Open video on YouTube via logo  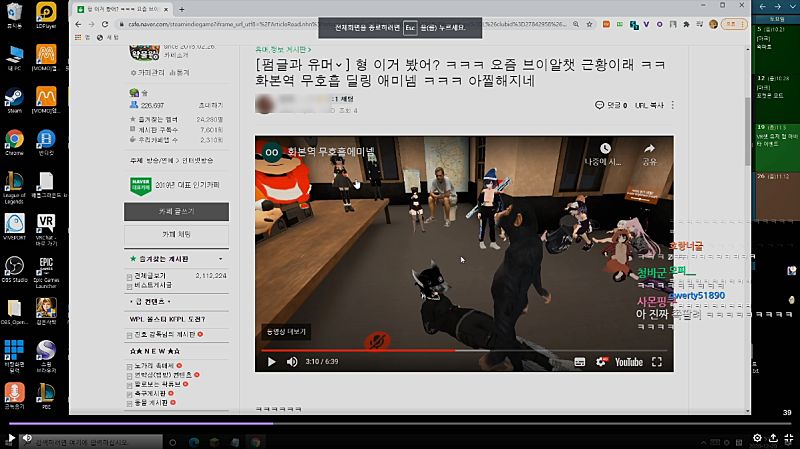click(x=629, y=362)
